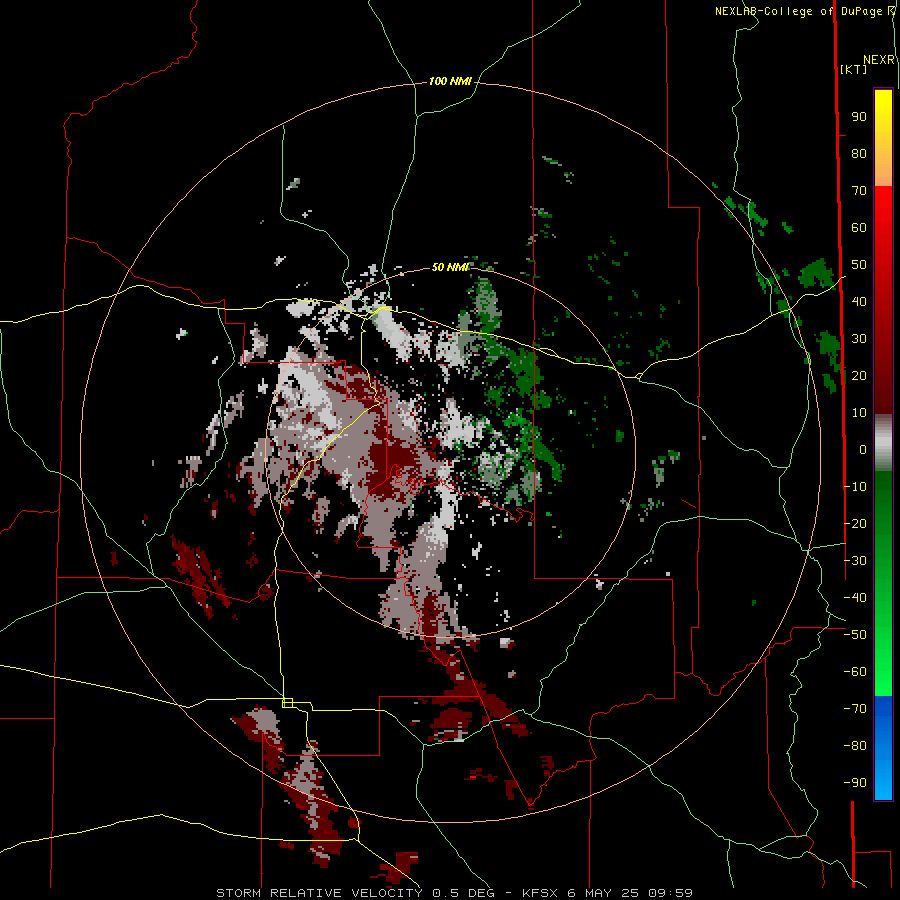
Task: Click the 09:59 timestamp
Action: click(x=670, y=893)
